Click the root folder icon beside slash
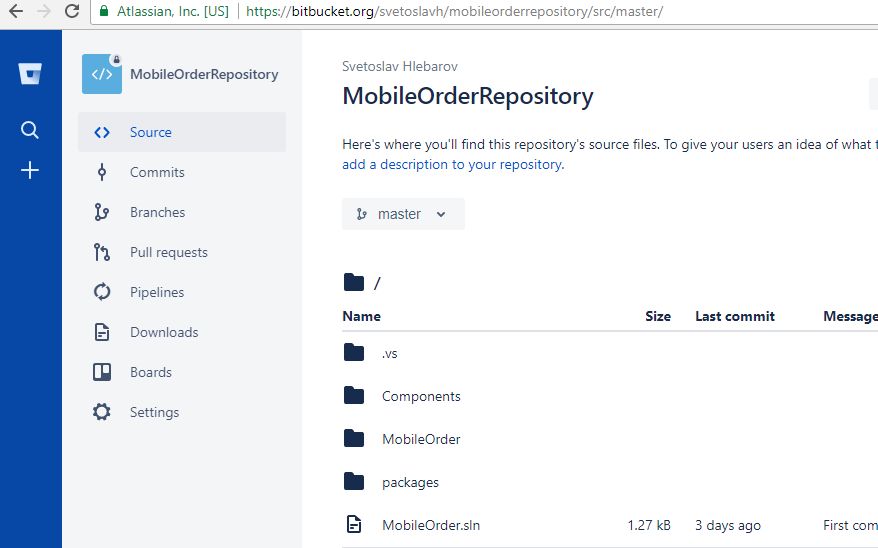878x548 pixels. pos(354,283)
